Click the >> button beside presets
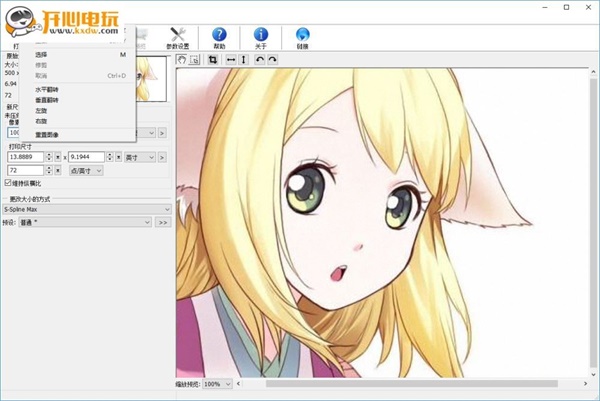Viewport: 600px width, 401px height. point(163,223)
